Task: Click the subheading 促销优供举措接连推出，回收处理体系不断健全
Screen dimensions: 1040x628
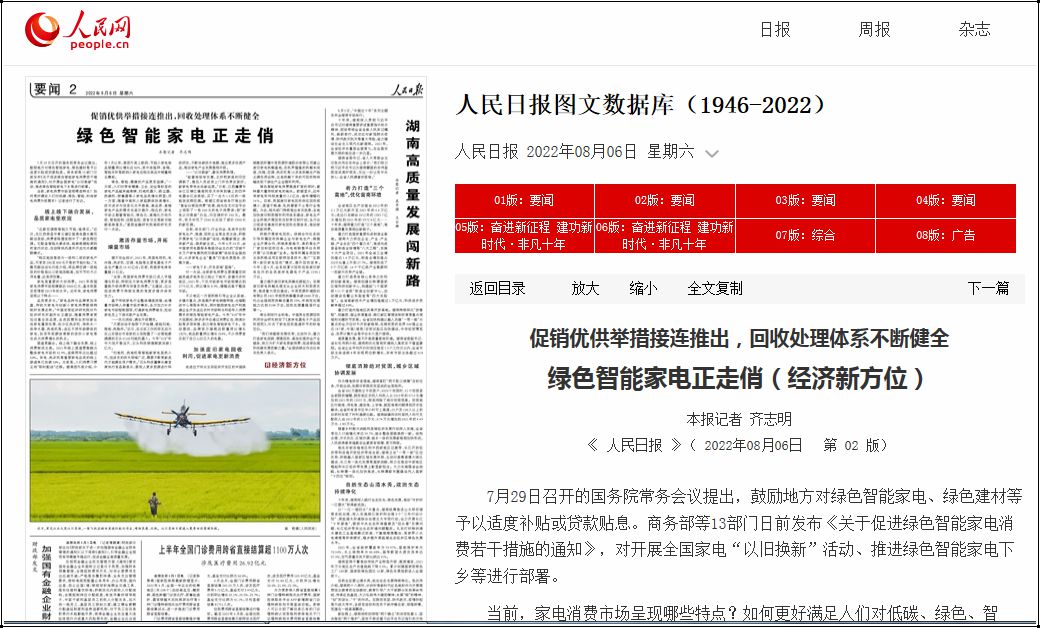Action: 739,338
